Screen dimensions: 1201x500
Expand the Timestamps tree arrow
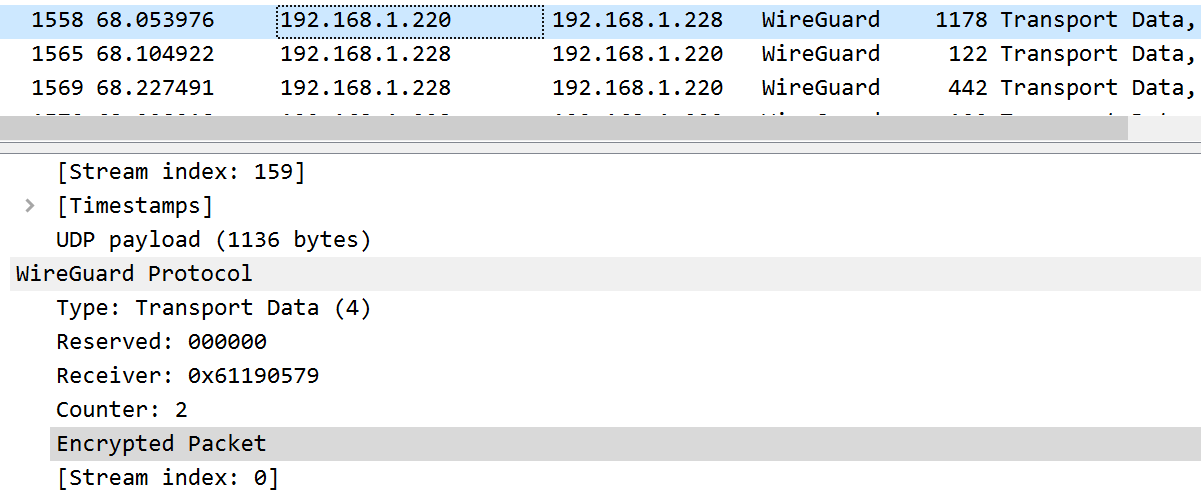coord(30,206)
